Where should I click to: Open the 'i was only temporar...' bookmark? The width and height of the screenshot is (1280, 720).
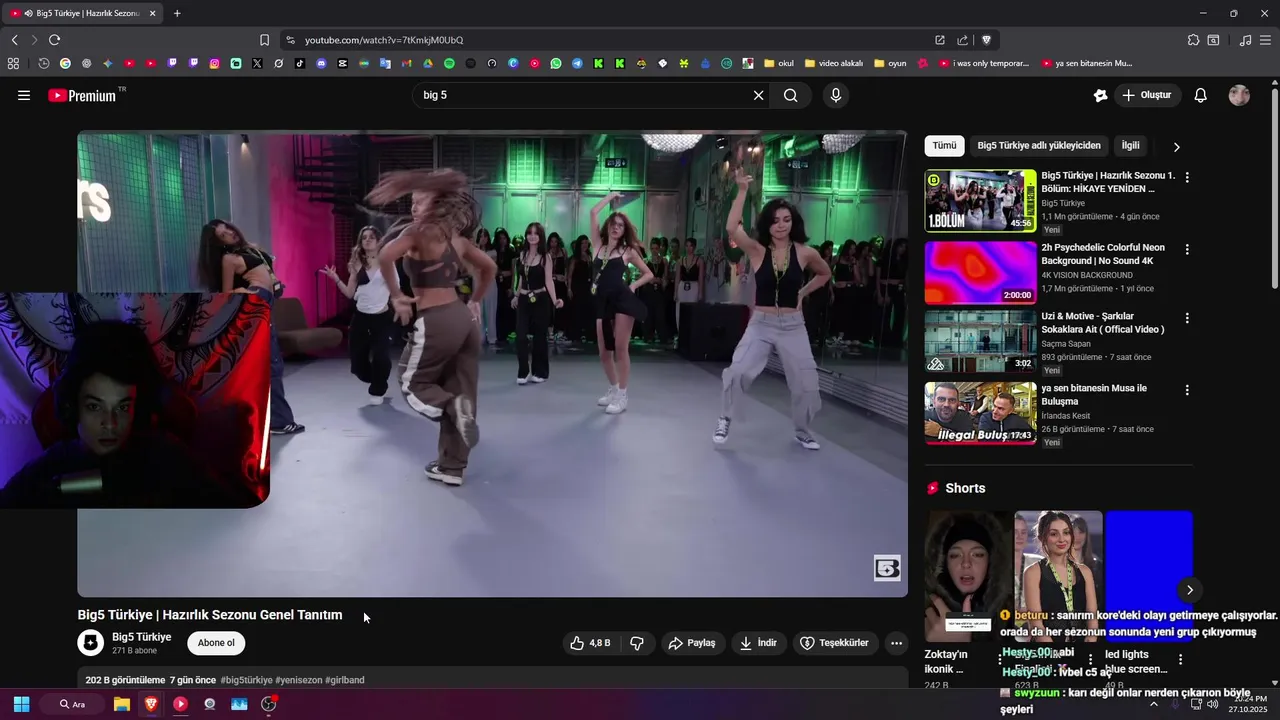[984, 63]
